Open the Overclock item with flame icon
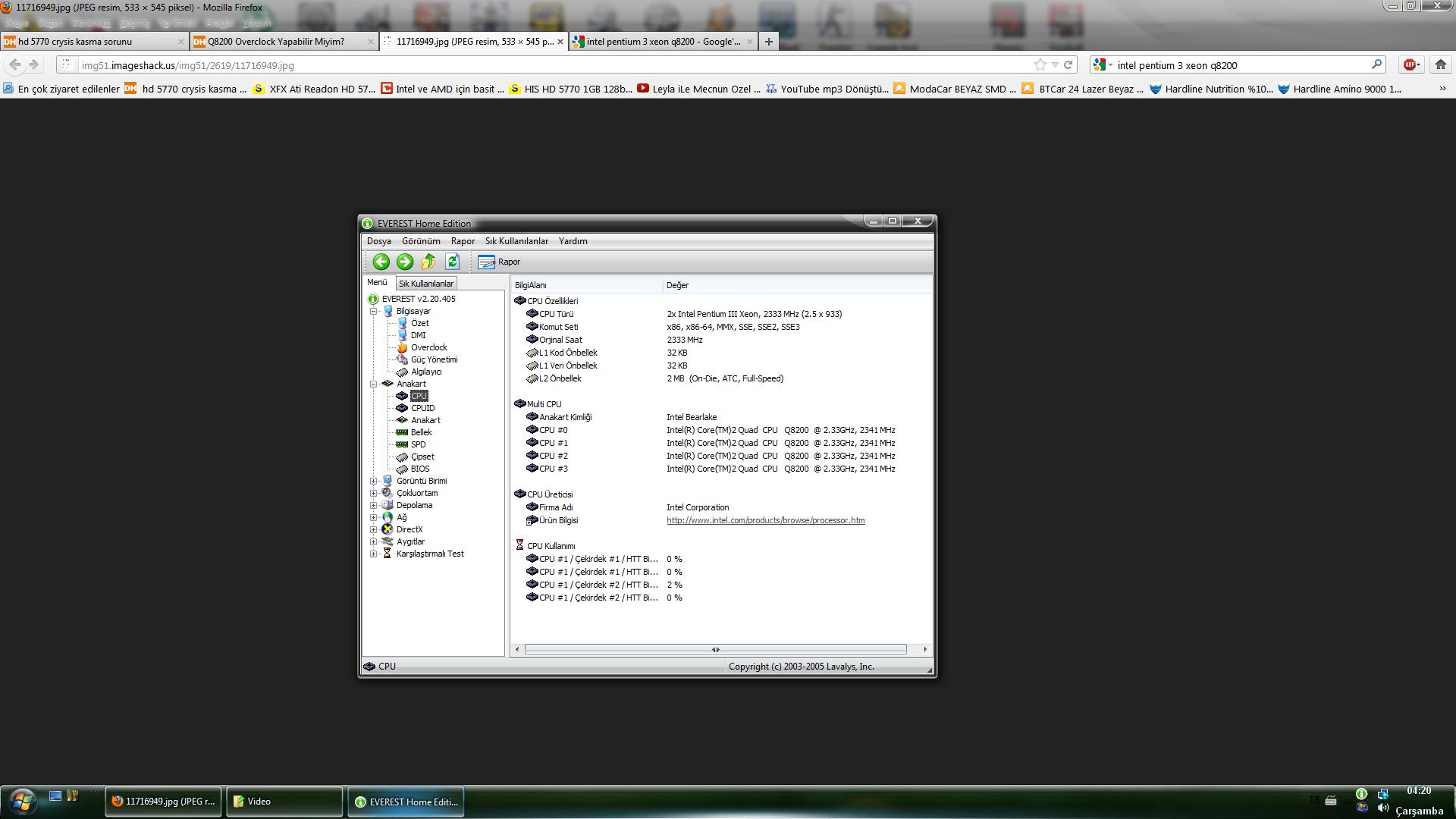The height and width of the screenshot is (819, 1456). click(428, 347)
